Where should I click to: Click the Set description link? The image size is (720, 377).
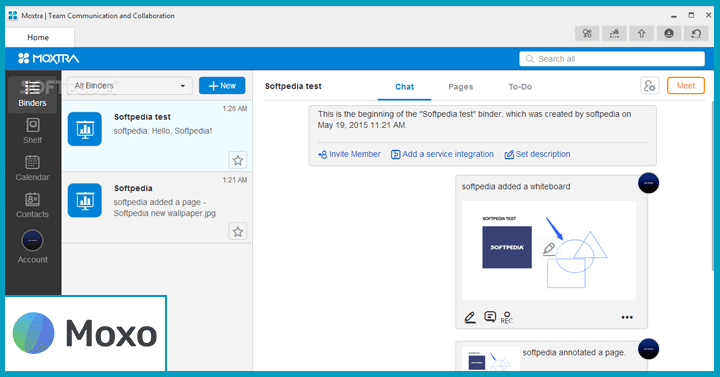tap(537, 154)
